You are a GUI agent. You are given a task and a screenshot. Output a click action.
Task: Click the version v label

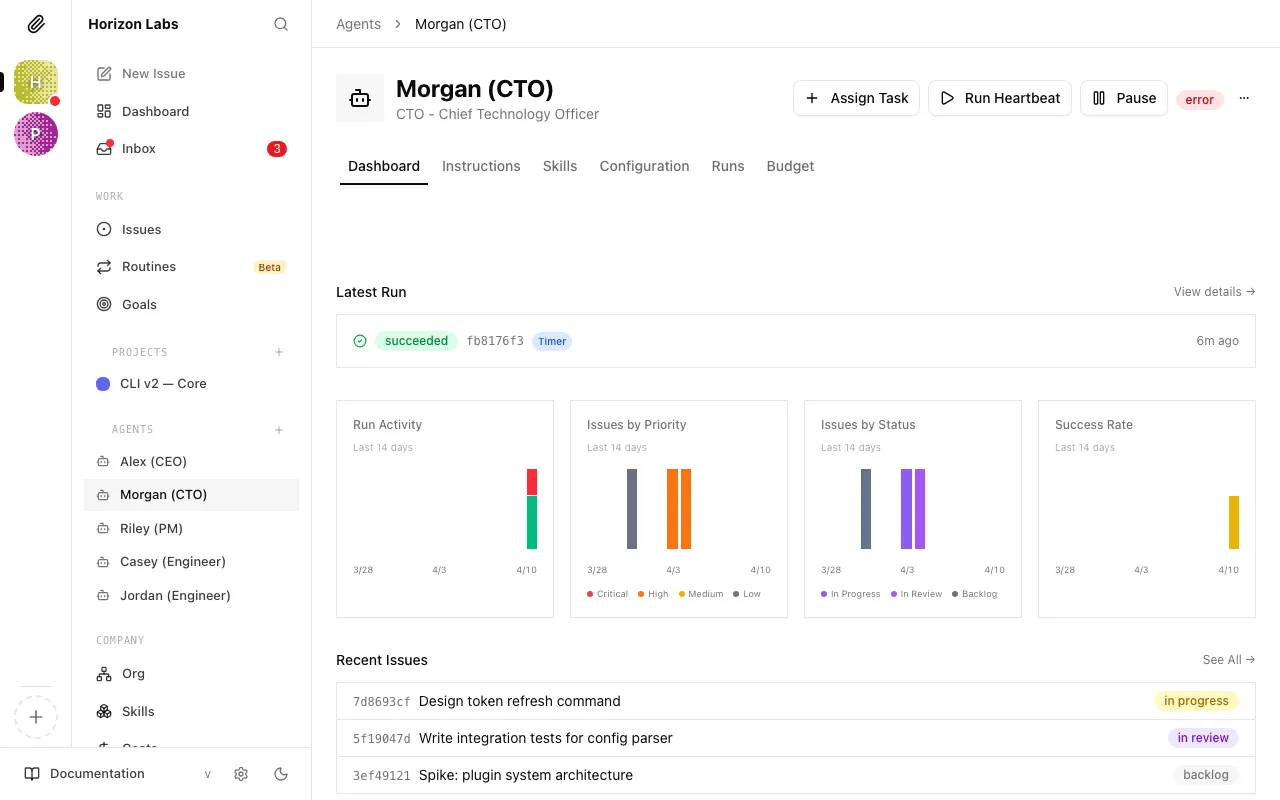point(208,774)
